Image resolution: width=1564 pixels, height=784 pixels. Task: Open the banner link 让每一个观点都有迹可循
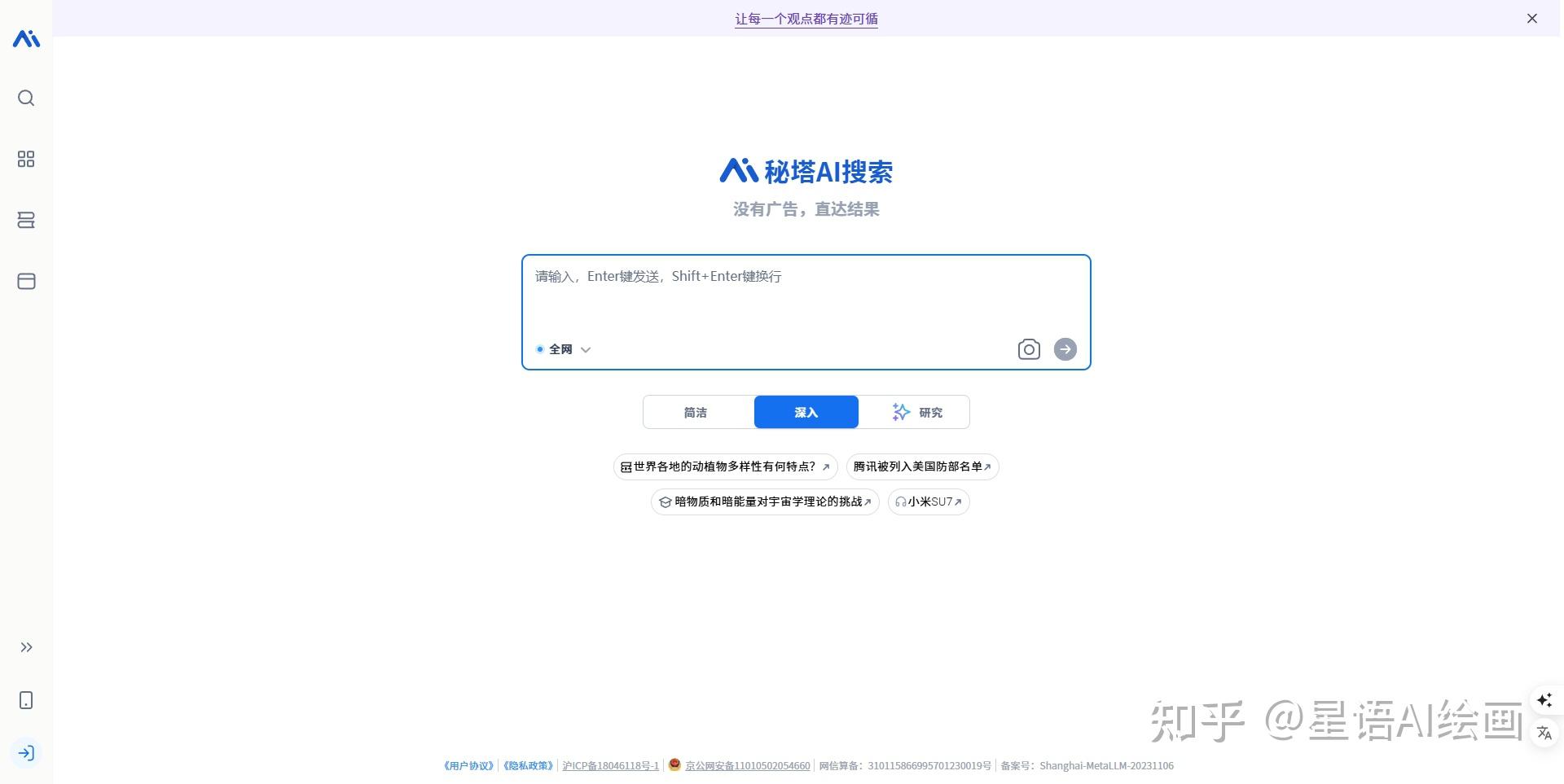click(806, 19)
